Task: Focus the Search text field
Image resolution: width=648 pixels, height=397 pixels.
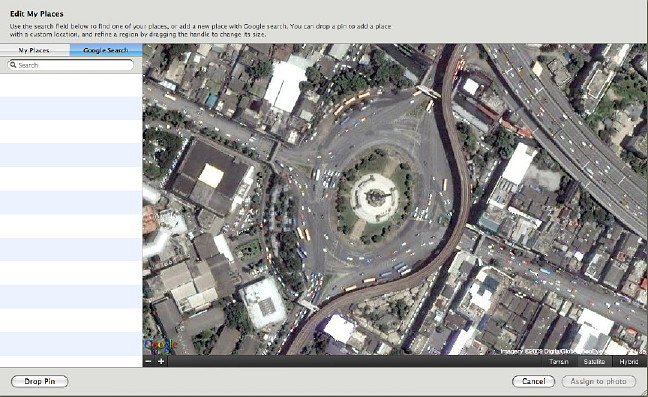Action: (x=71, y=65)
